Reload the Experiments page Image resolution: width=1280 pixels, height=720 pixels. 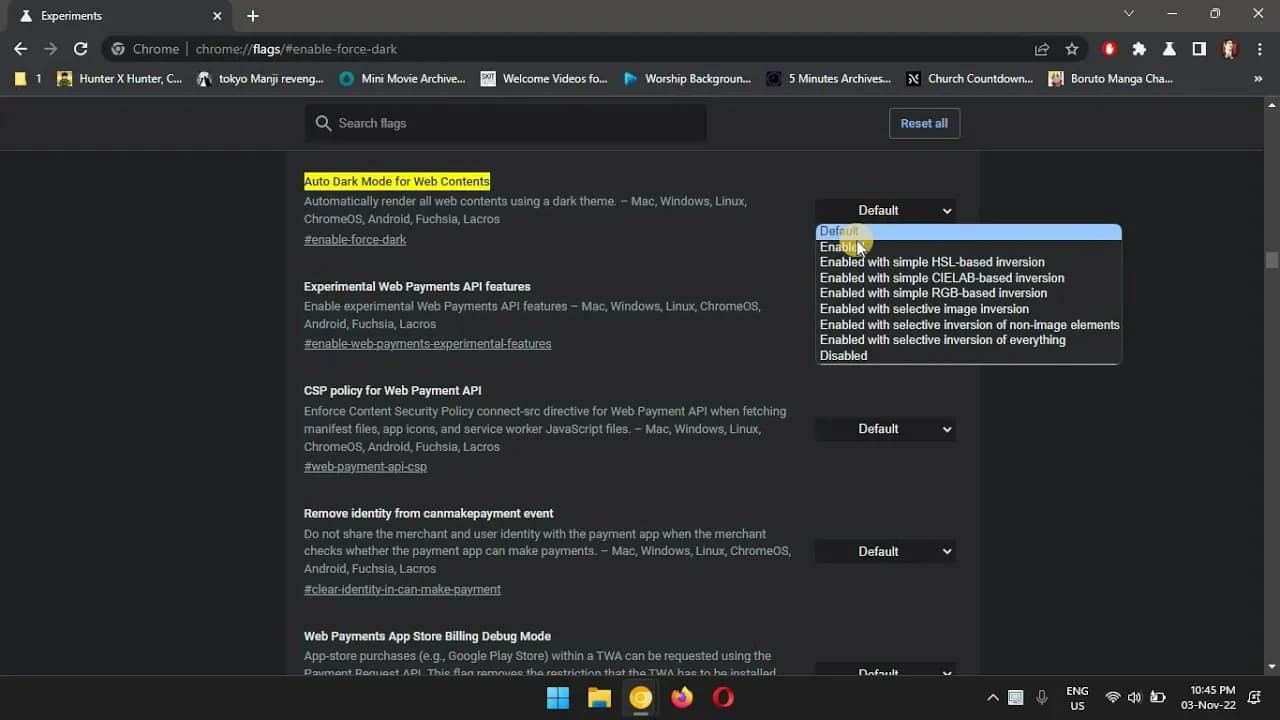tap(81, 48)
